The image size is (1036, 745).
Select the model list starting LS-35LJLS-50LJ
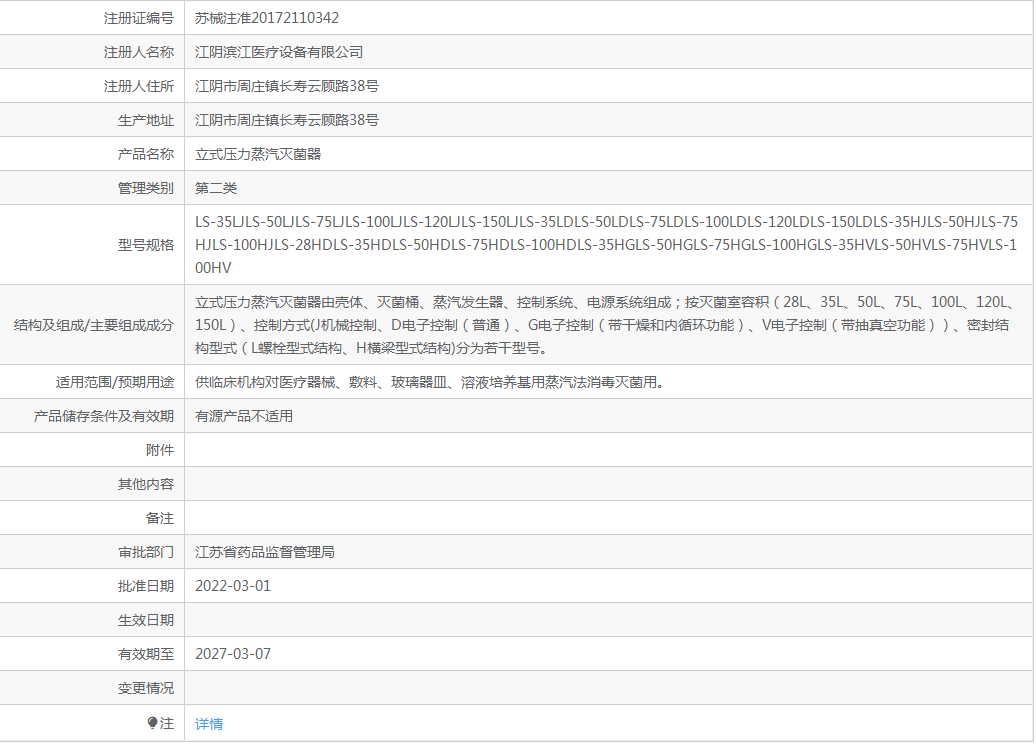click(x=607, y=245)
